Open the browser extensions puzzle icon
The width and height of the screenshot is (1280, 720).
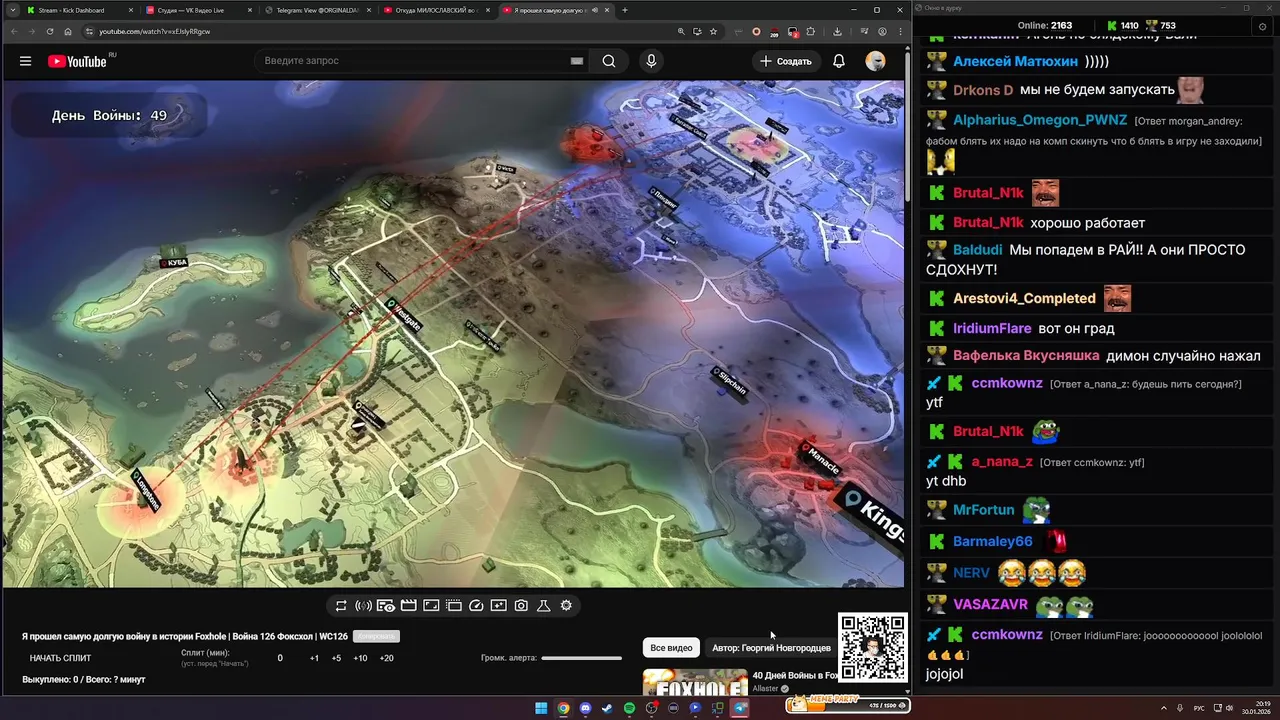click(811, 31)
